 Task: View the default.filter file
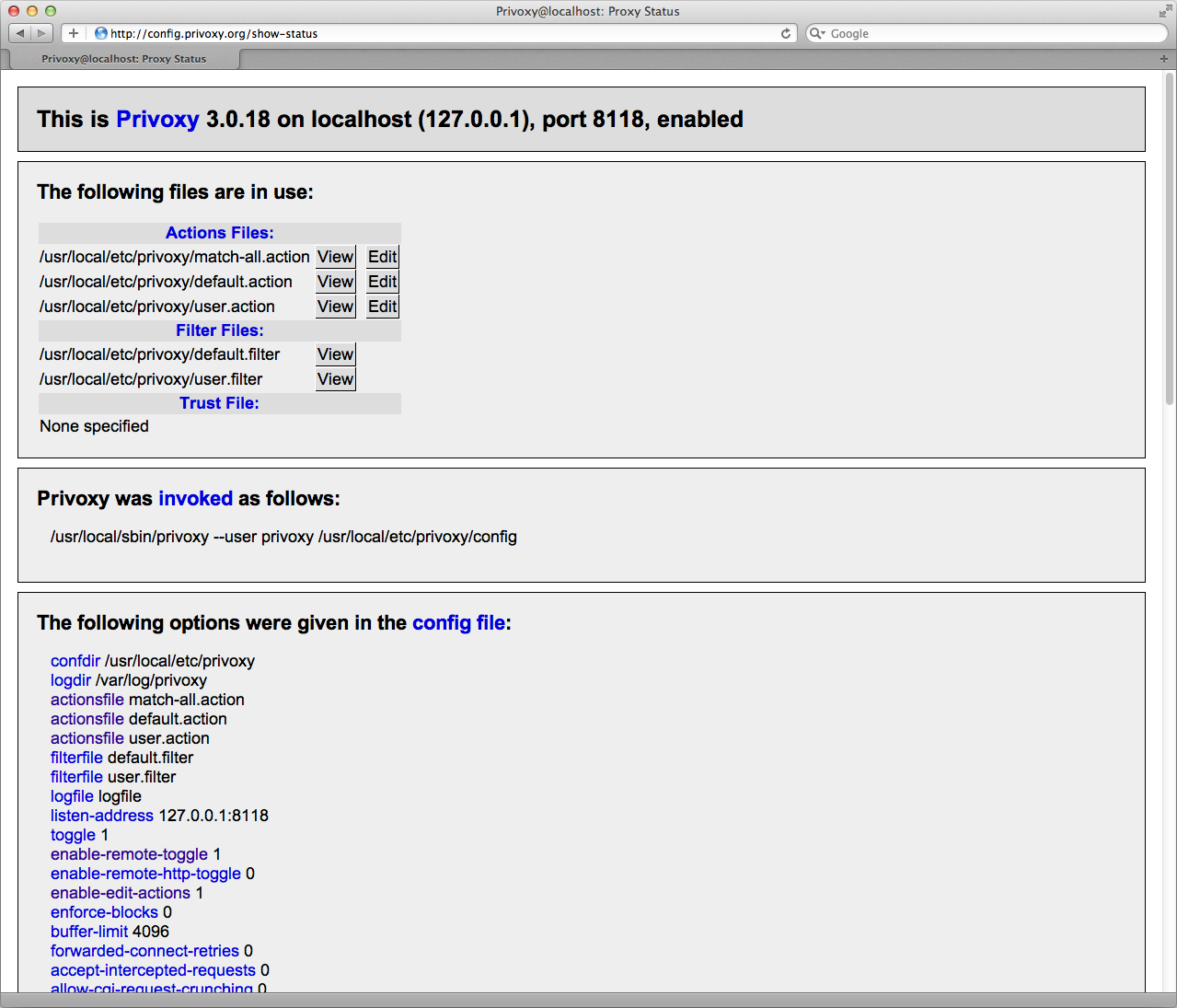click(336, 354)
